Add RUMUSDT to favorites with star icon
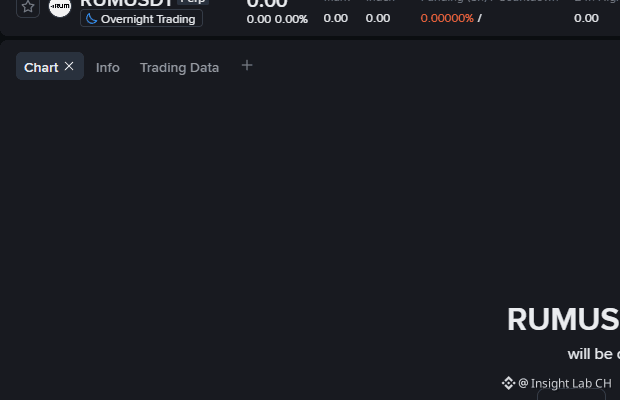 [x=28, y=7]
